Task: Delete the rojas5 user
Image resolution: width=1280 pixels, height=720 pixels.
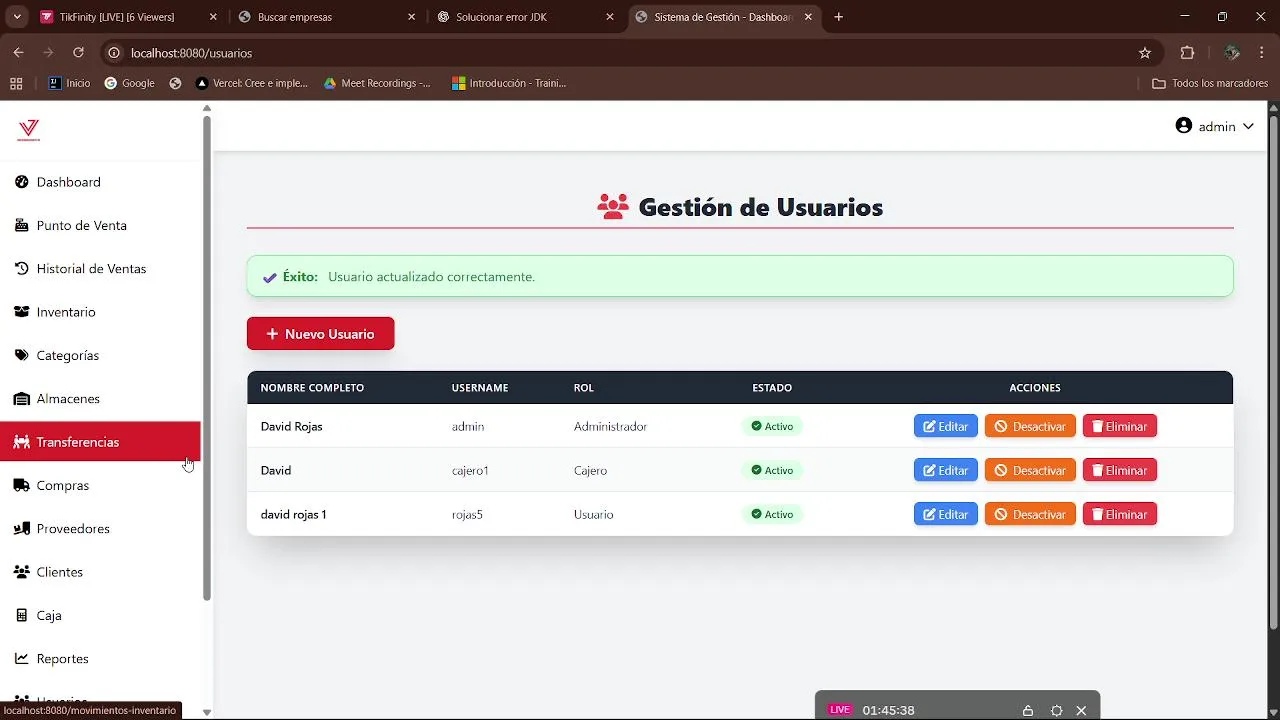Action: point(1119,514)
